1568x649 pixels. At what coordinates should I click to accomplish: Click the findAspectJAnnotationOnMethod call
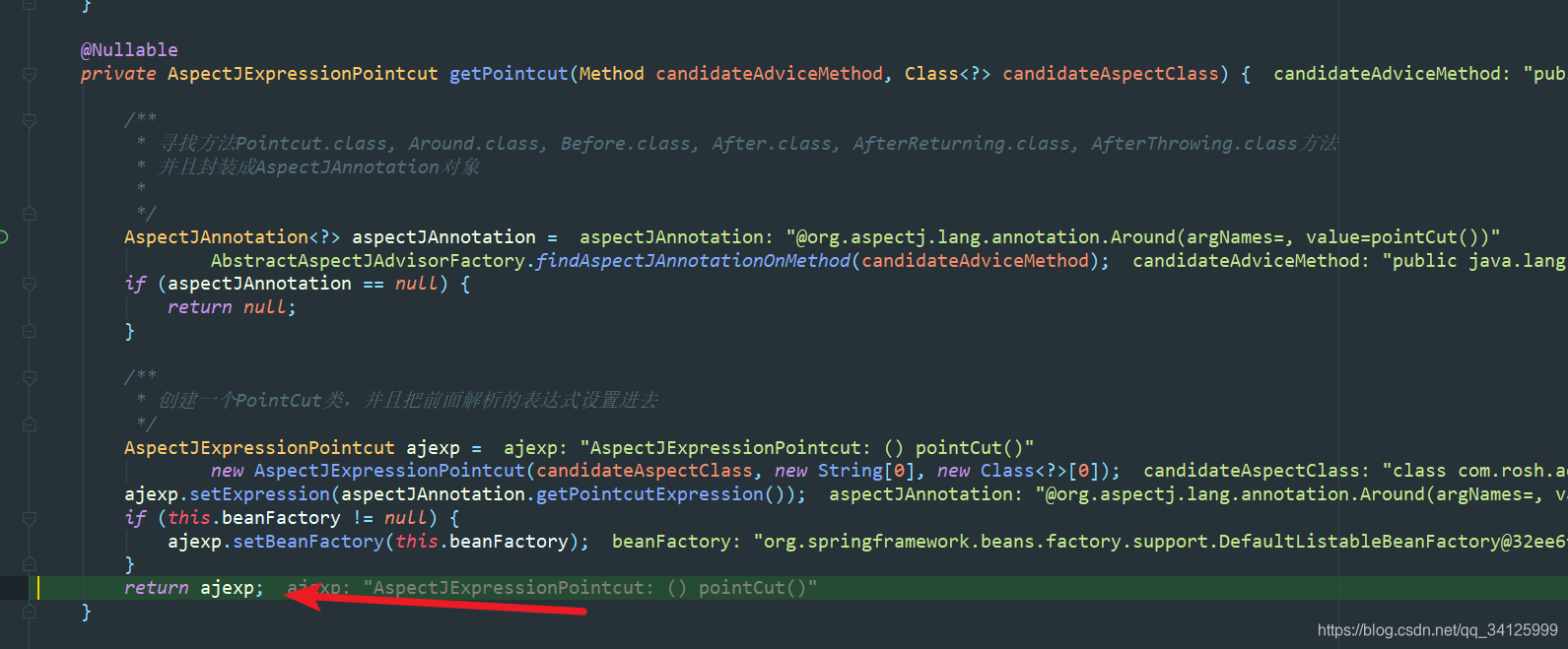pyautogui.click(x=693, y=261)
